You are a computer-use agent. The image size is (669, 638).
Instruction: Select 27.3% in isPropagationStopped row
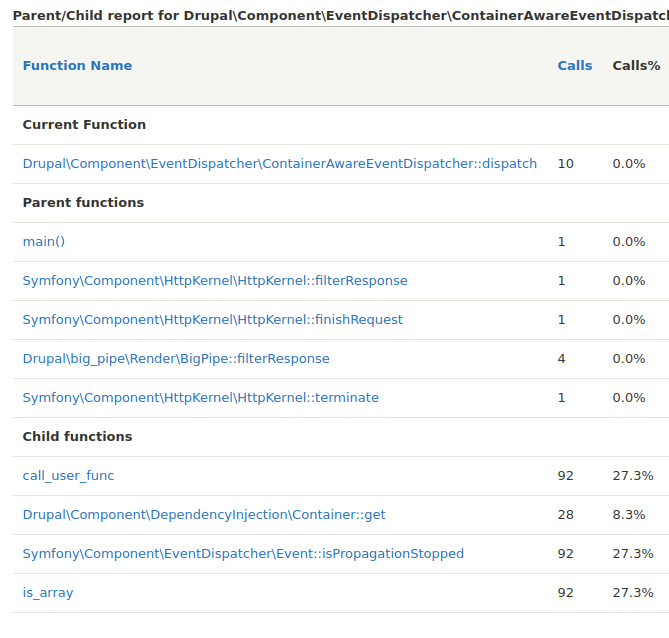click(x=633, y=554)
